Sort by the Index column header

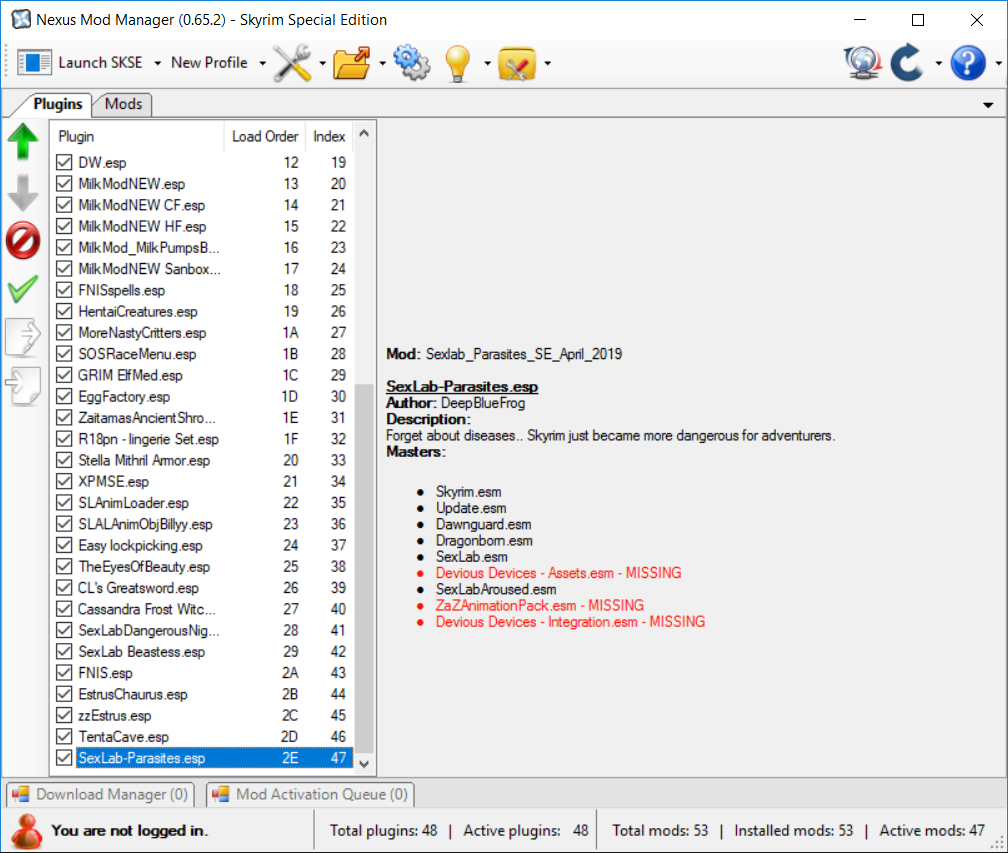(329, 136)
